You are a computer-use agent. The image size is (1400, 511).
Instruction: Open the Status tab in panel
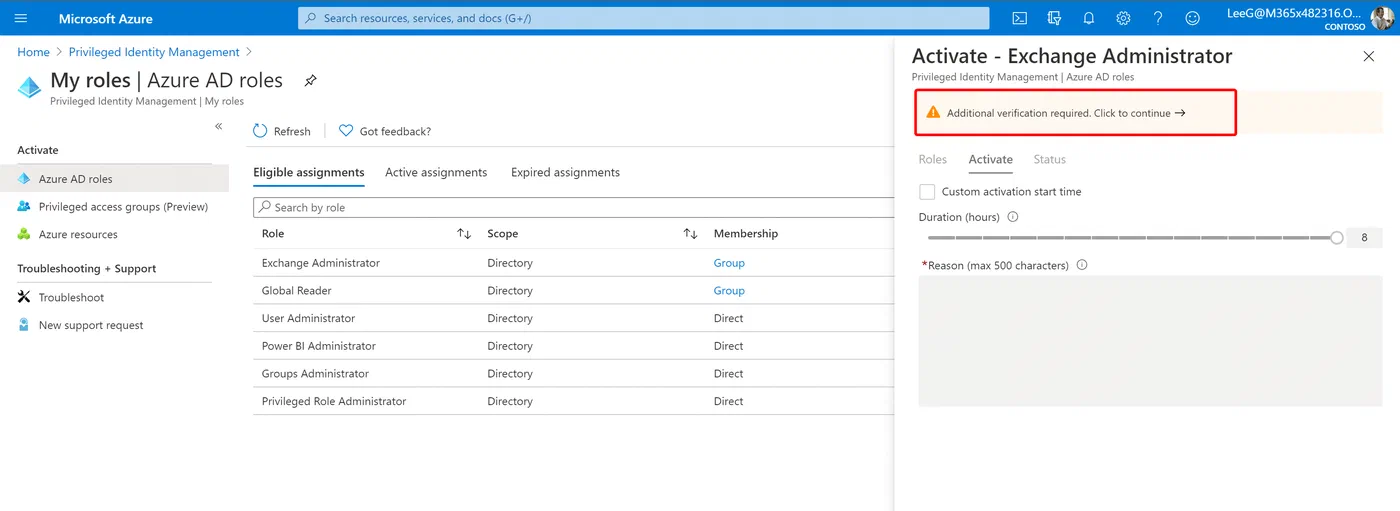(1050, 159)
